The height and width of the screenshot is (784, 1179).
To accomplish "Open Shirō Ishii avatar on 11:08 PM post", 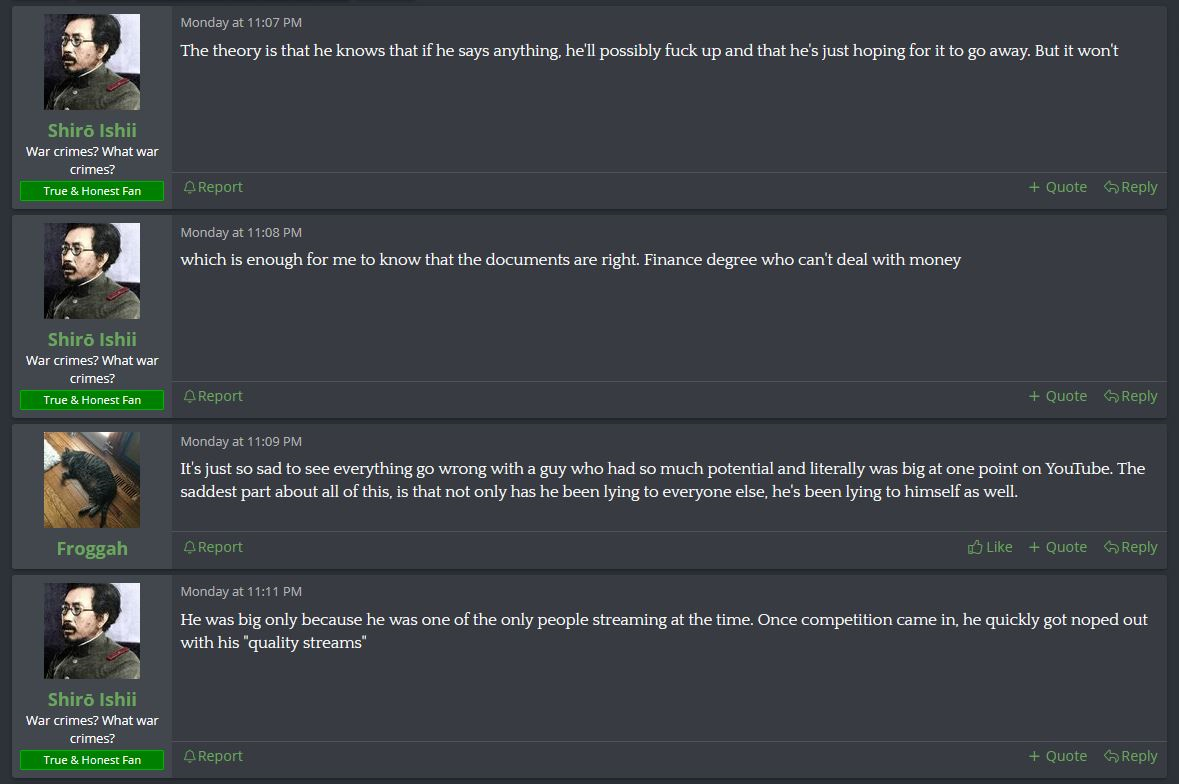I will tap(92, 271).
